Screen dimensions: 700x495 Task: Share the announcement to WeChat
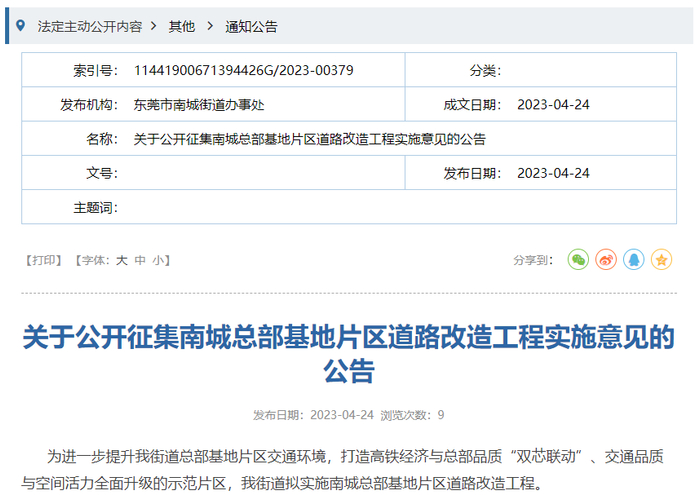[578, 259]
